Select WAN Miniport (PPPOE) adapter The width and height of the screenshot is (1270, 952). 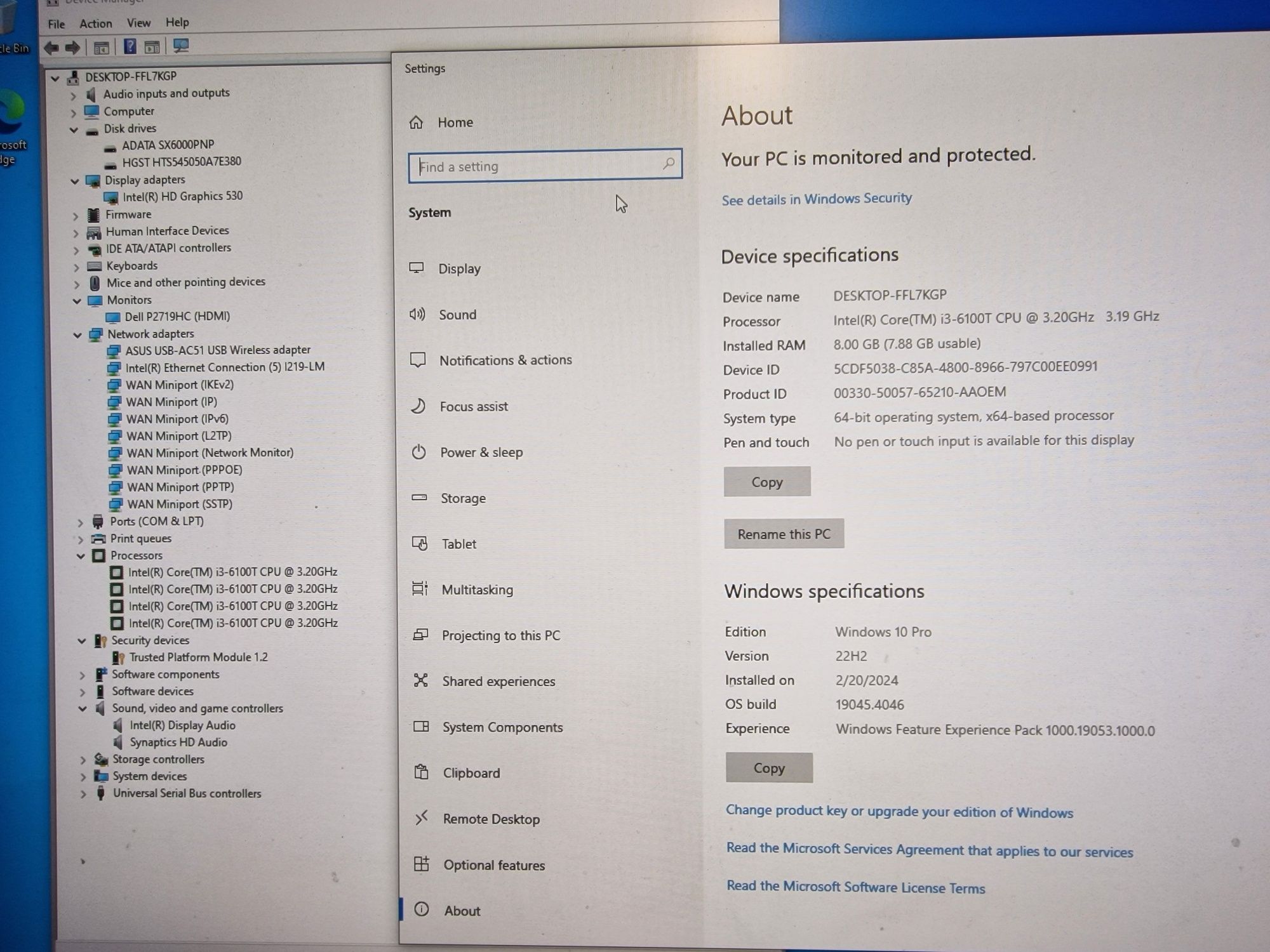pos(184,470)
